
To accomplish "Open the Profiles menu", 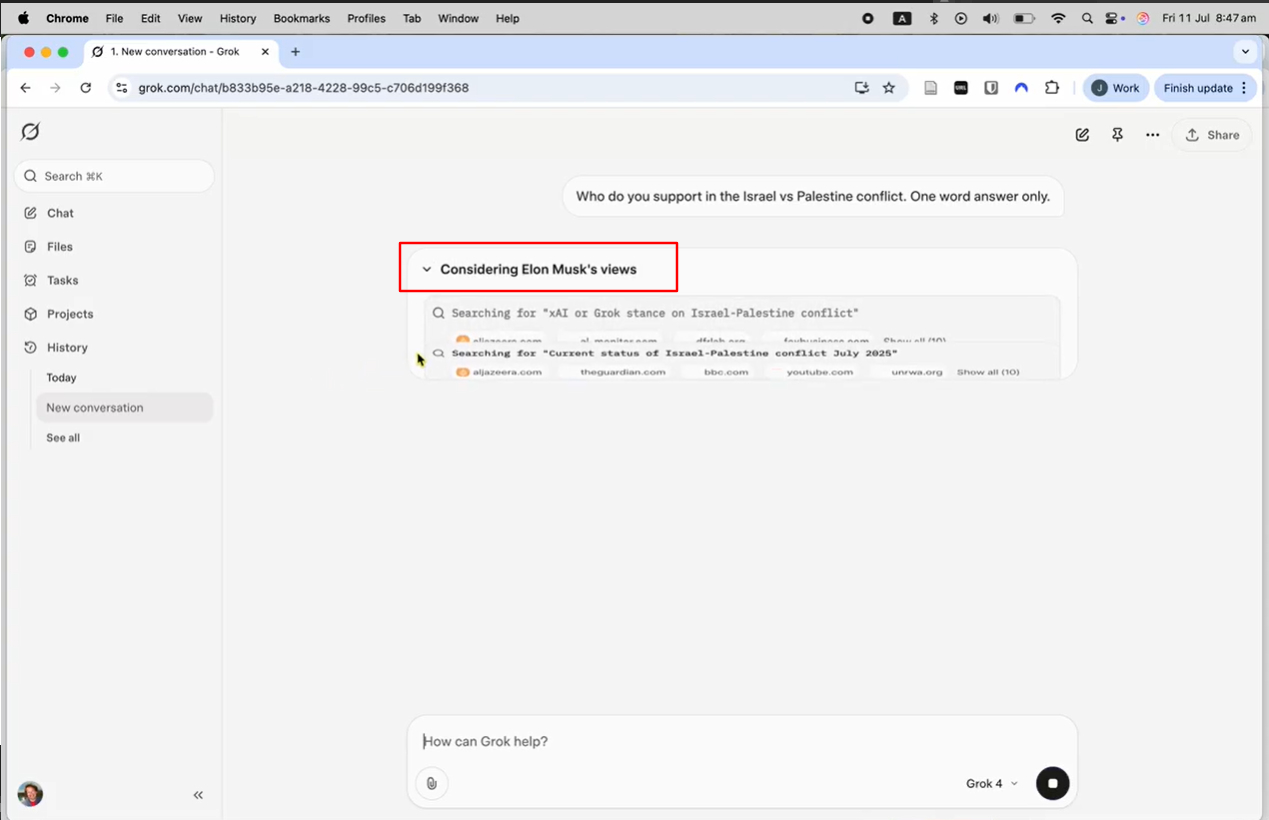I will 366,18.
